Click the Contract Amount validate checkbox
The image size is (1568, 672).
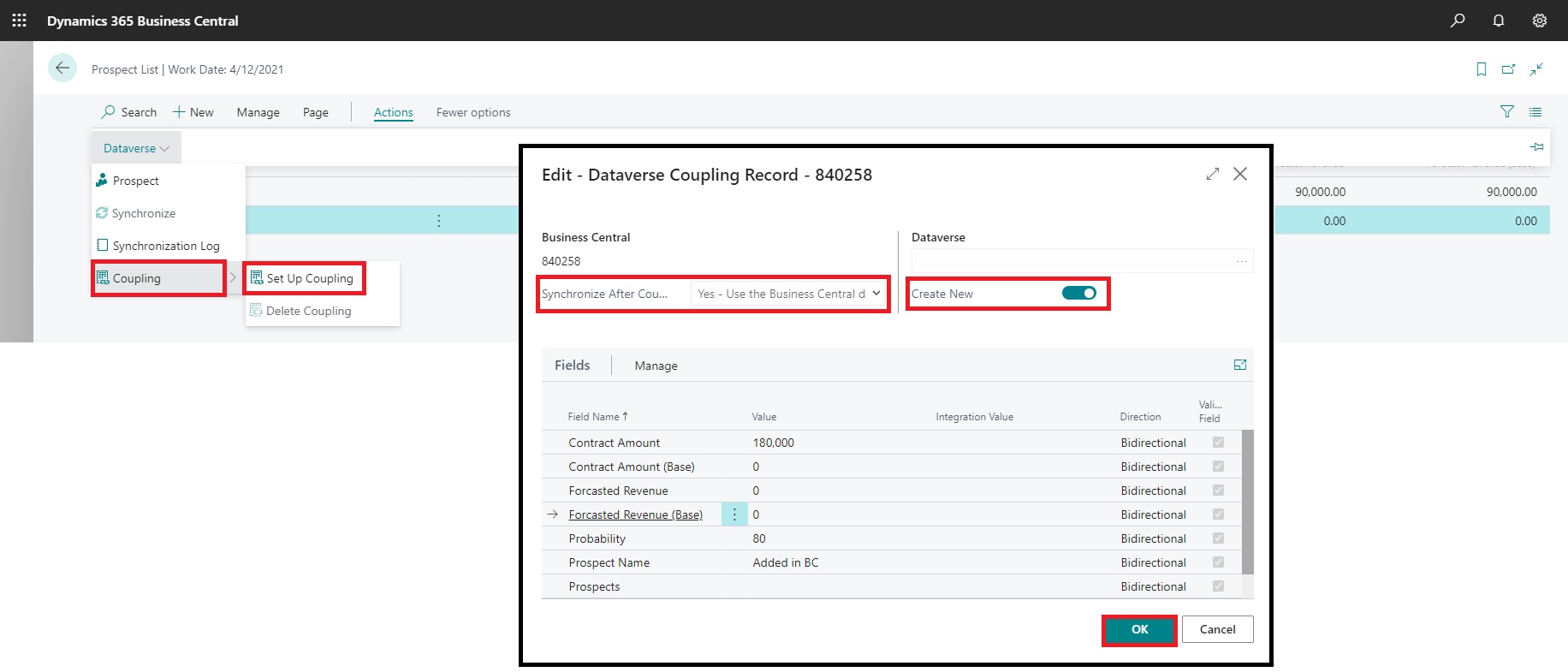(x=1218, y=443)
